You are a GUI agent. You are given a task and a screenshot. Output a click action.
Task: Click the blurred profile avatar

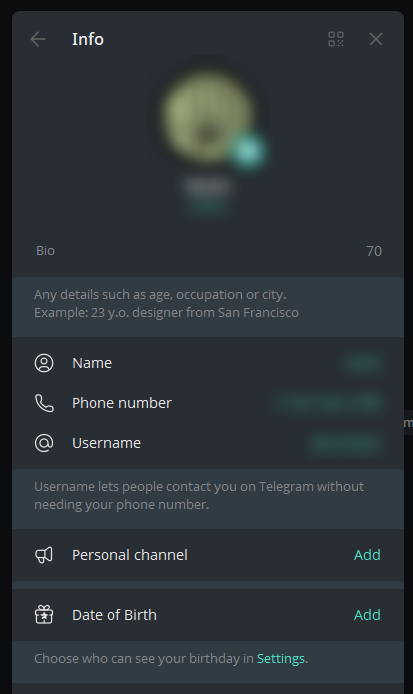tap(207, 117)
